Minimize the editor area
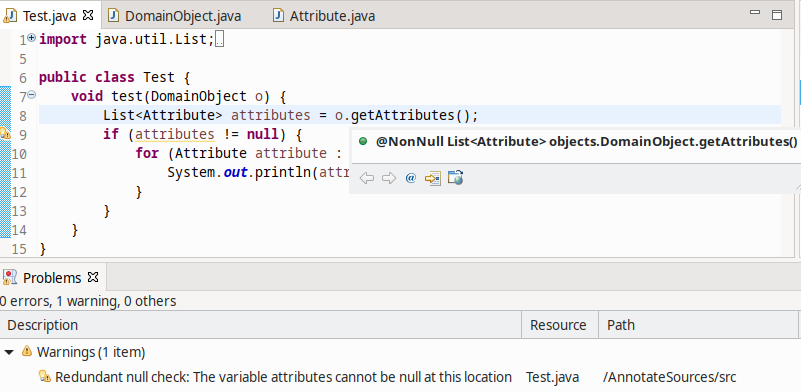 tap(755, 13)
